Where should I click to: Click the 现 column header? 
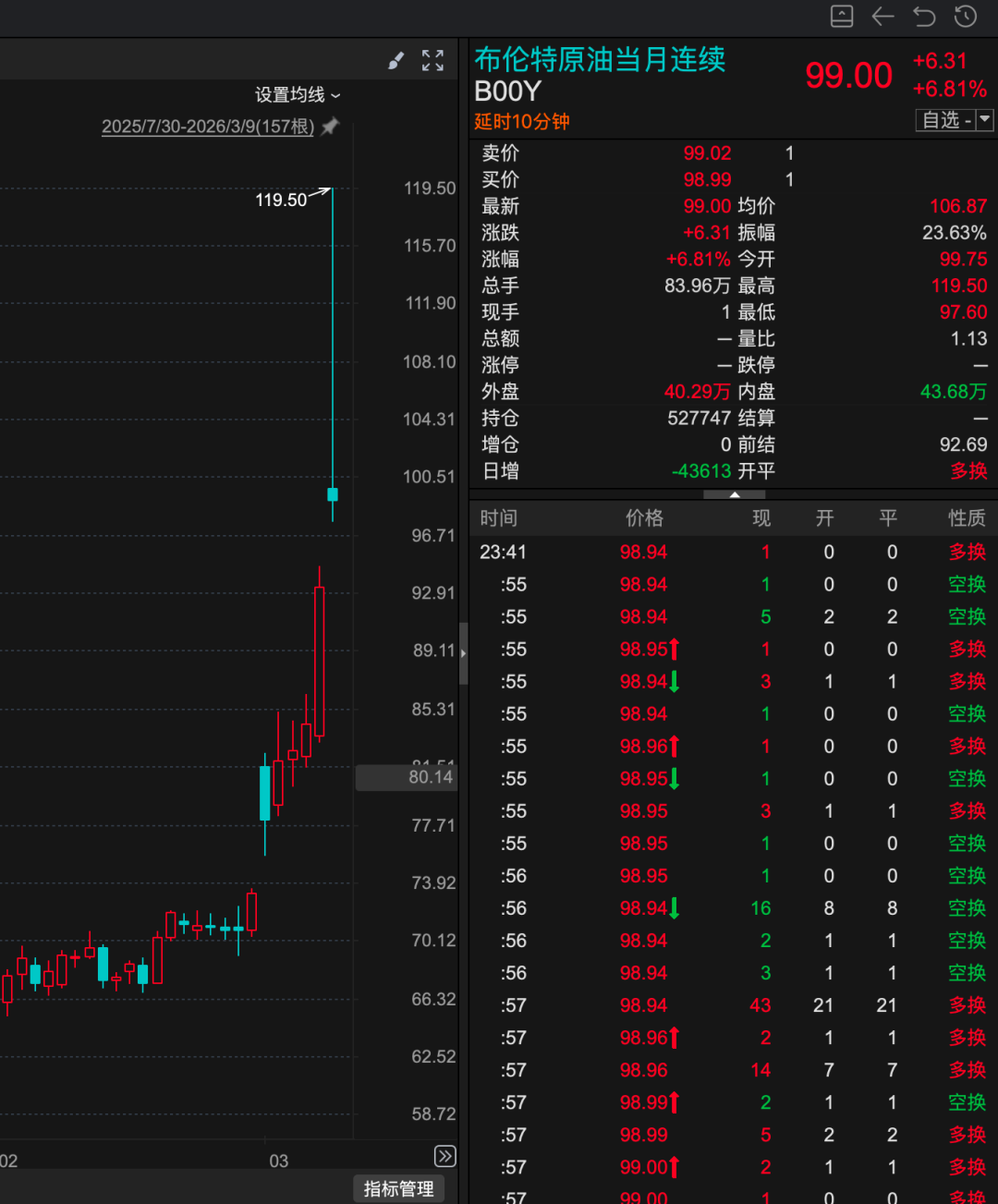coord(761,518)
